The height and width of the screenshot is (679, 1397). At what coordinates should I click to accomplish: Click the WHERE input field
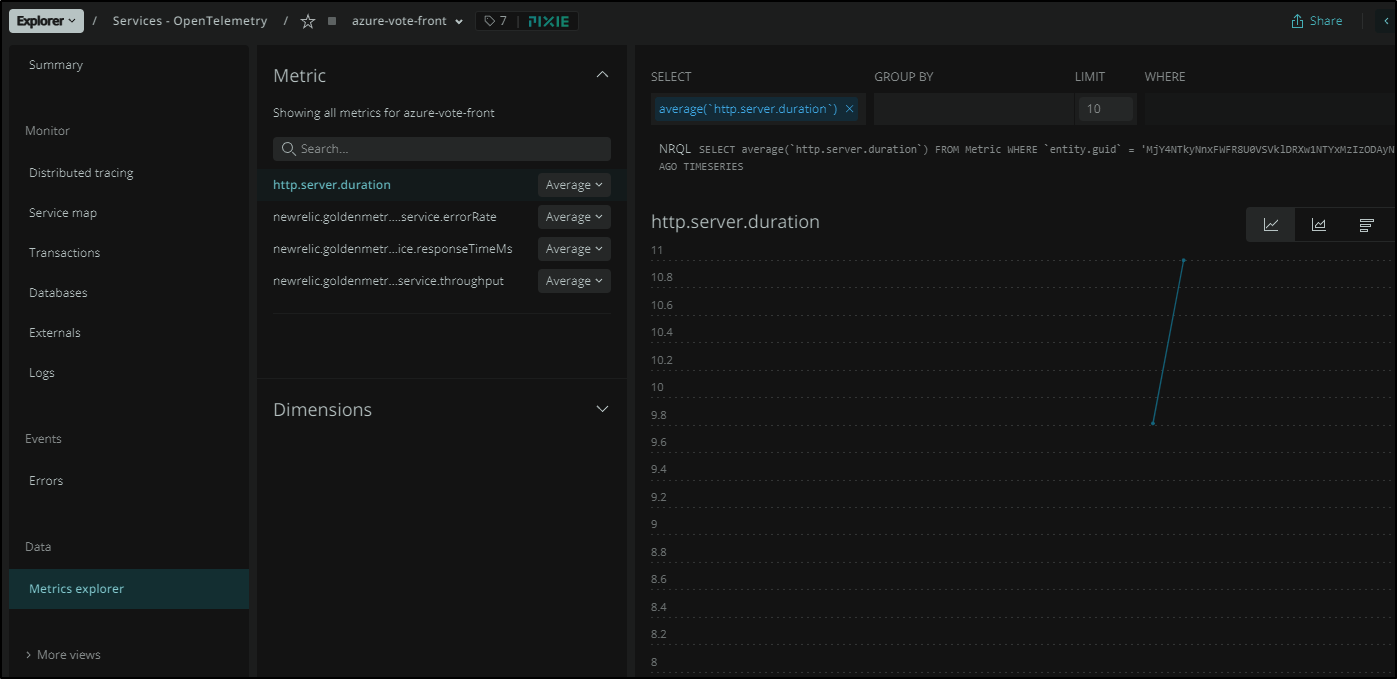click(1270, 109)
